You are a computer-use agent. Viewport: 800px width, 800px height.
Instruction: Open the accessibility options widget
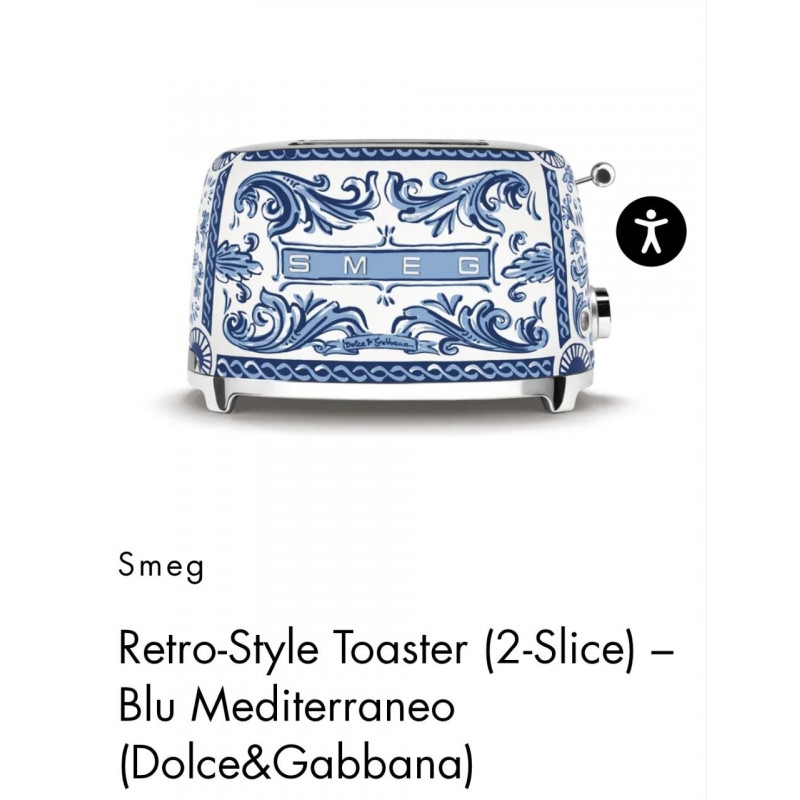click(x=651, y=231)
